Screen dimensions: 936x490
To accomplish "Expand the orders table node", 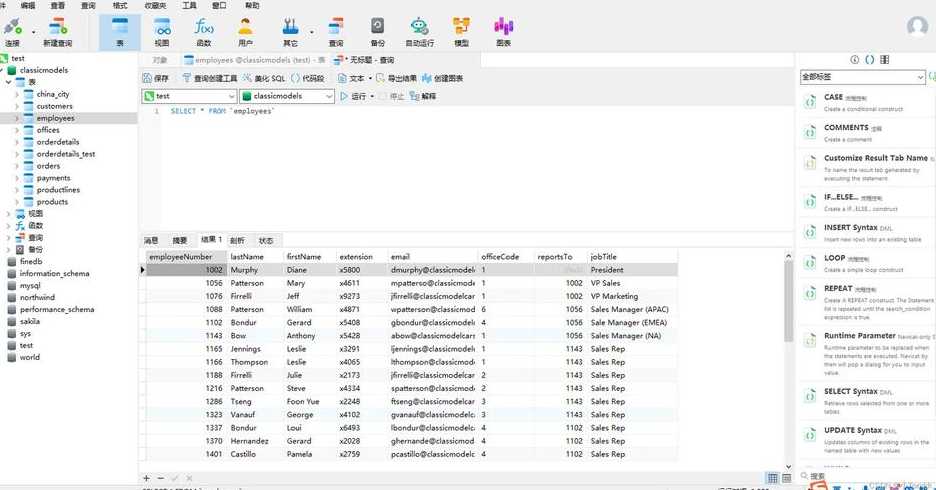I will pyautogui.click(x=16, y=166).
